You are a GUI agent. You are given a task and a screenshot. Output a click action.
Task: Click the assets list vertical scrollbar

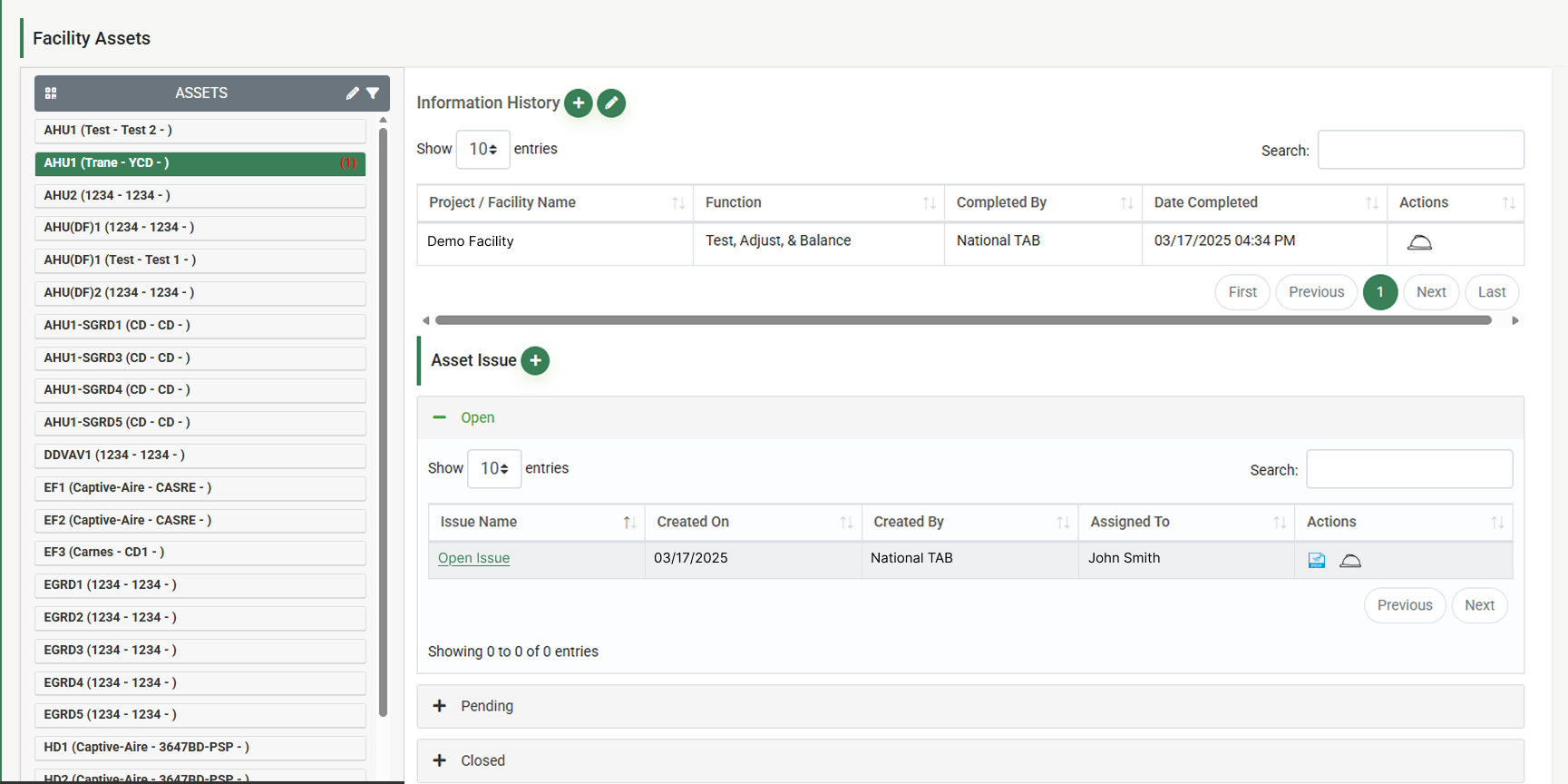(383, 422)
